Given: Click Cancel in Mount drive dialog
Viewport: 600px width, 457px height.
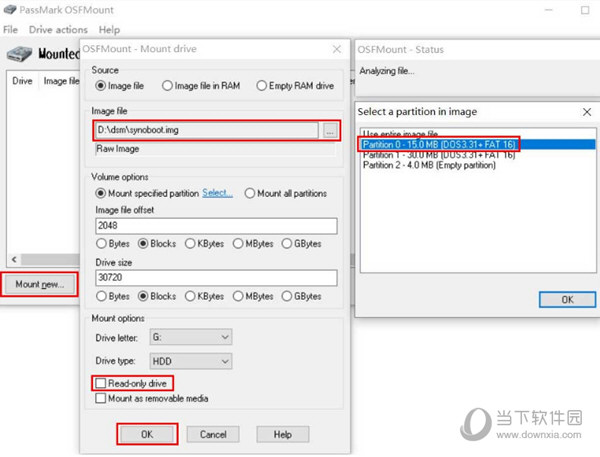Looking at the screenshot, I should (213, 434).
